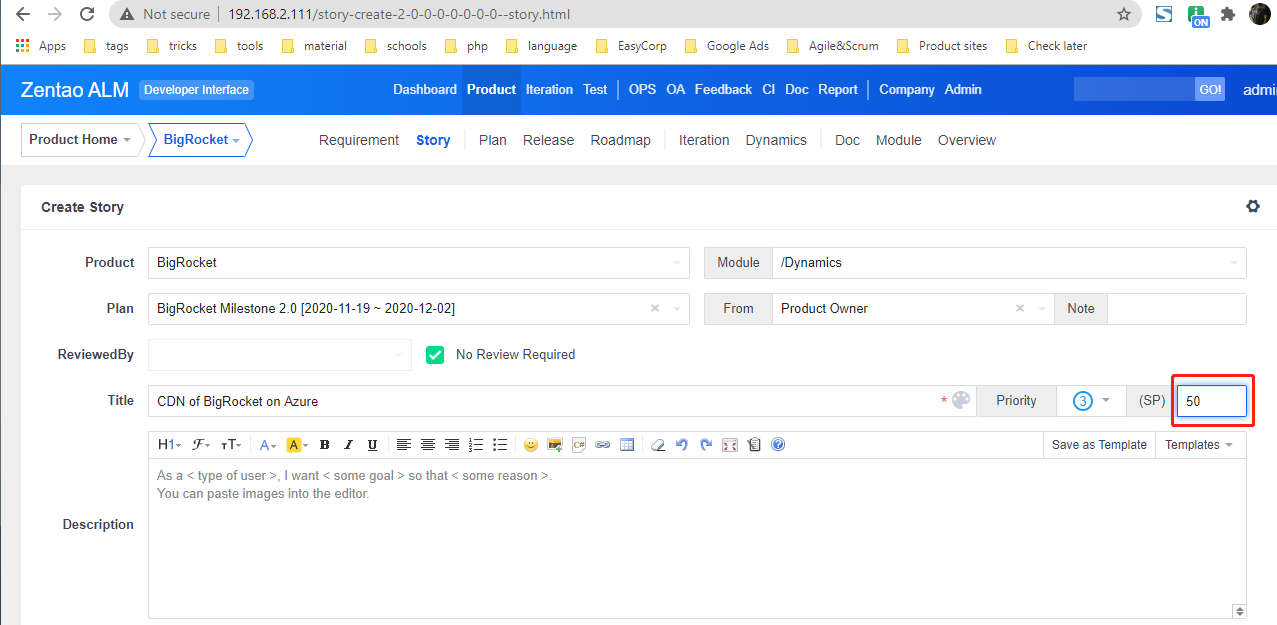Open the title color palette picker
The image size is (1277, 625).
(x=961, y=401)
